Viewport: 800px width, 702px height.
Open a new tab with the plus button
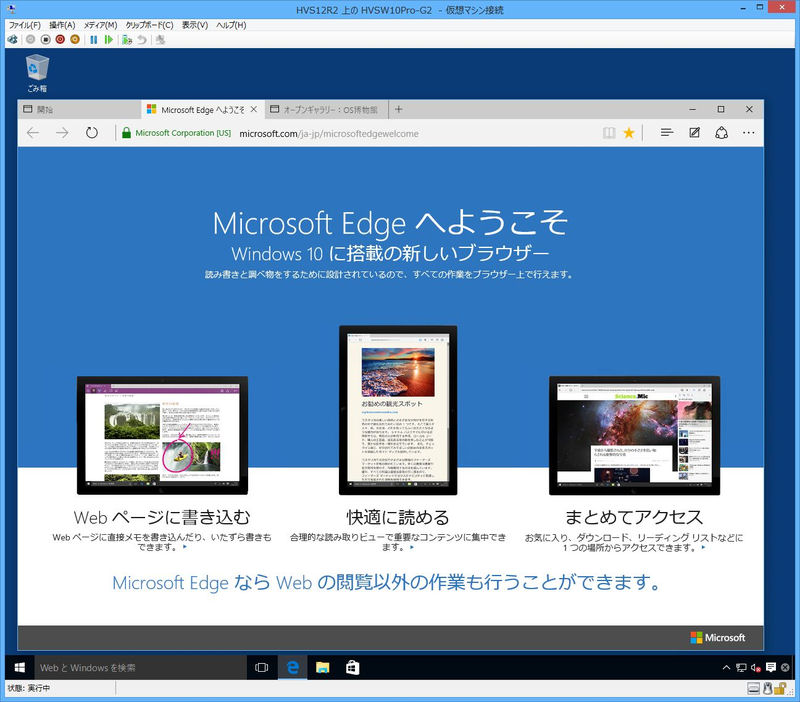(x=398, y=109)
